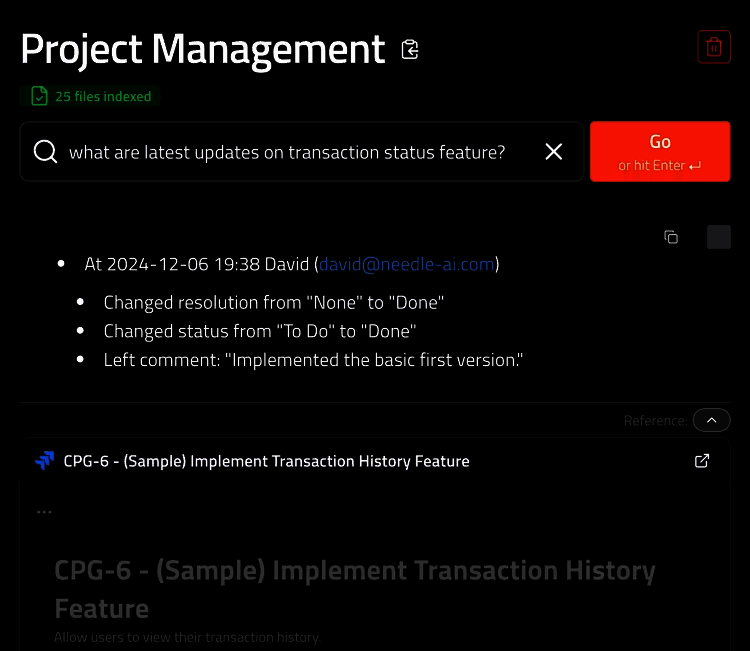The image size is (750, 651).
Task: Copy the answer using the copy icon
Action: [671, 237]
